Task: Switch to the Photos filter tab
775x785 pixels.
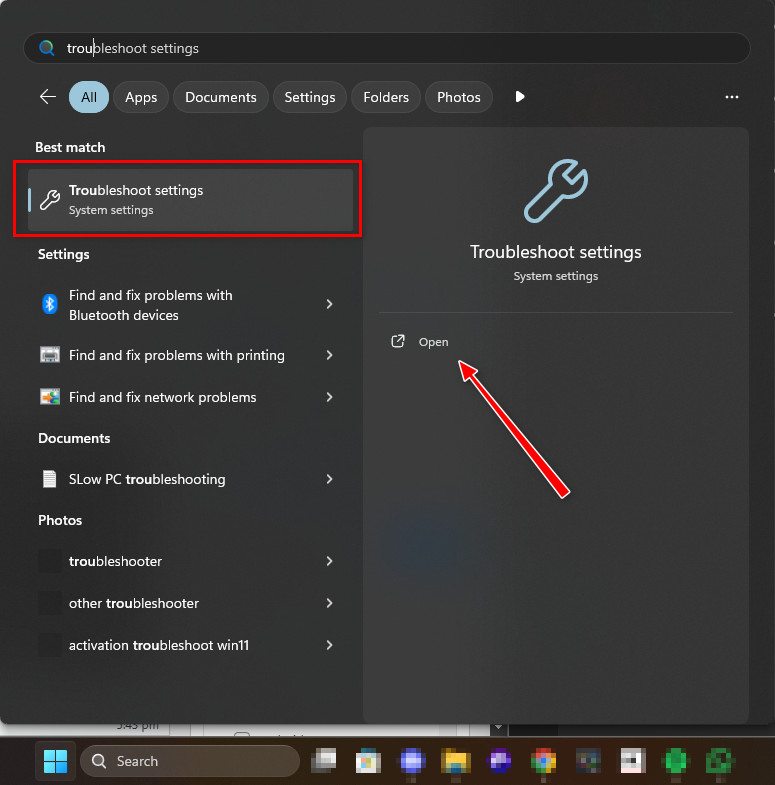Action: (459, 97)
